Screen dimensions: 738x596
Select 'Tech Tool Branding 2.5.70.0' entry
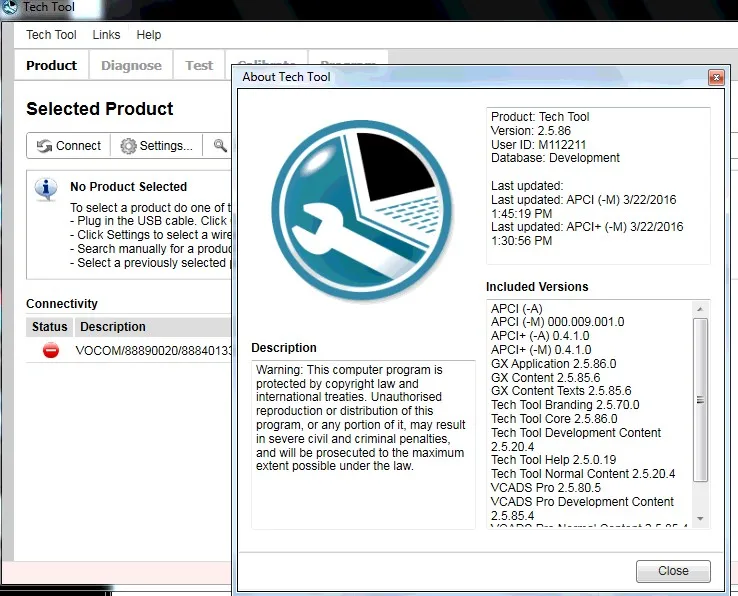[x=565, y=405]
